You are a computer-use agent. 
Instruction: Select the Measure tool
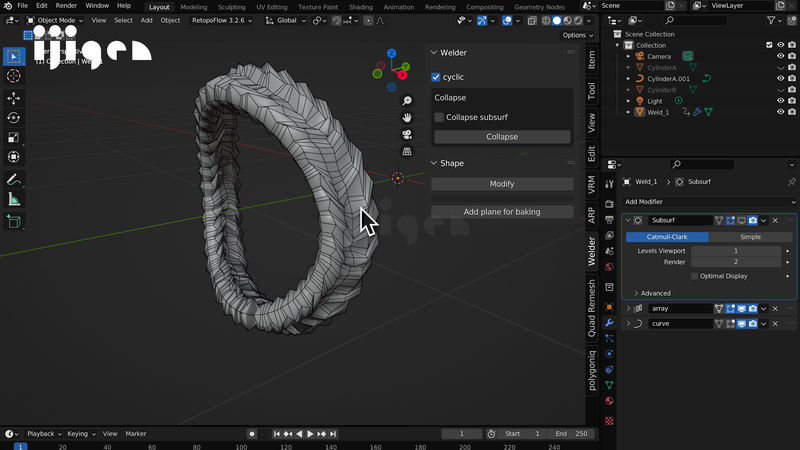pyautogui.click(x=14, y=199)
